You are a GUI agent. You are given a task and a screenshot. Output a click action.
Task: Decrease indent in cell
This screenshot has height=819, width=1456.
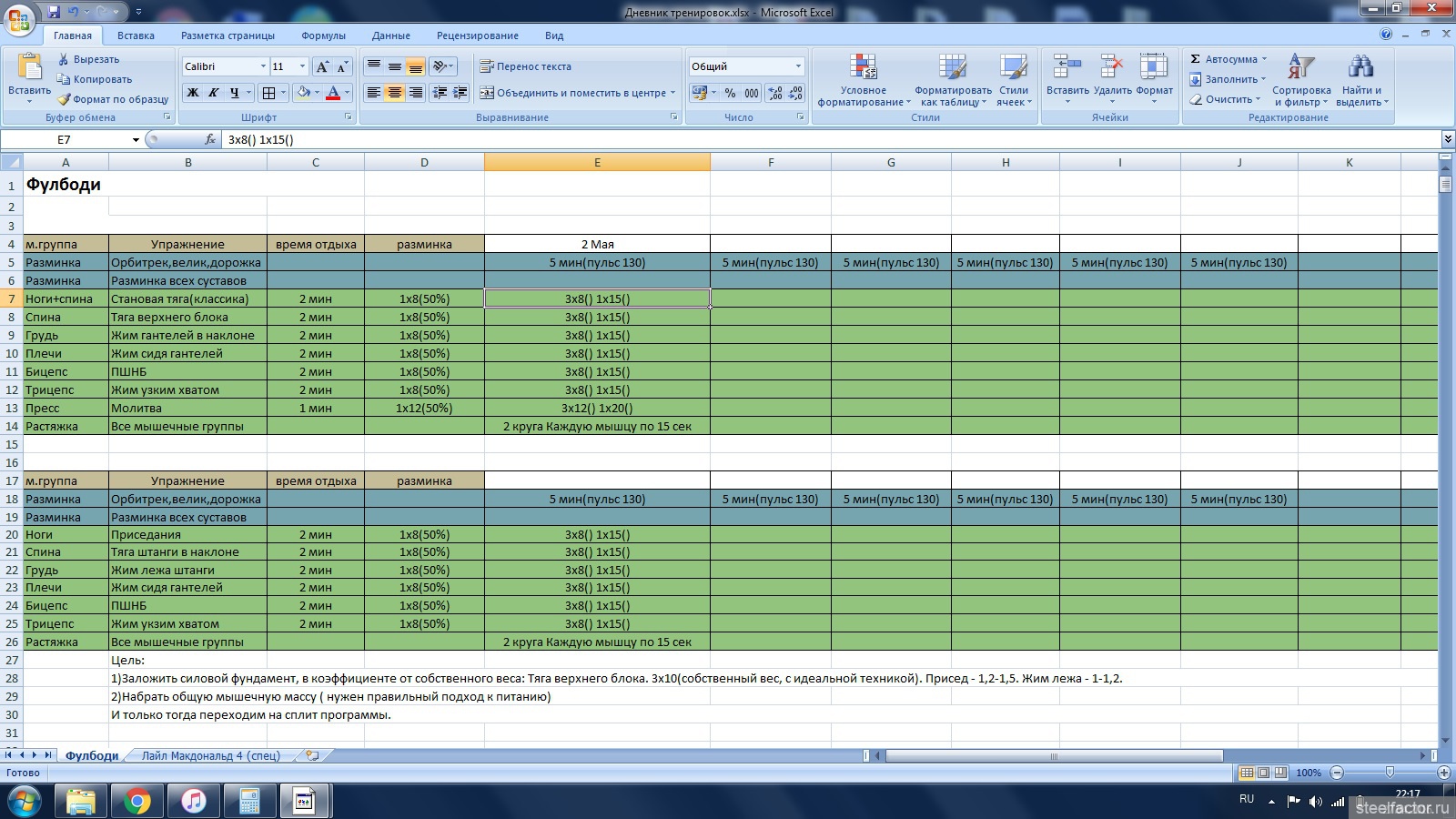[440, 93]
